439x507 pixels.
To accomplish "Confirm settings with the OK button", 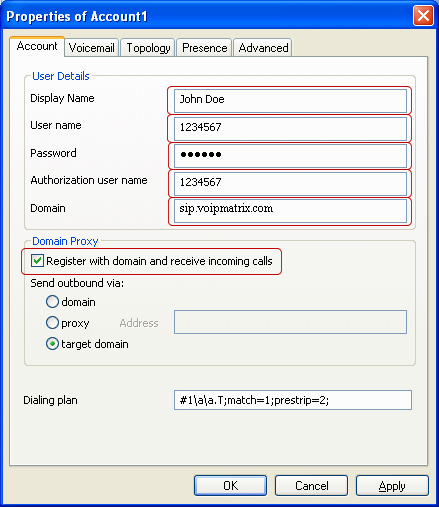I will [230, 486].
